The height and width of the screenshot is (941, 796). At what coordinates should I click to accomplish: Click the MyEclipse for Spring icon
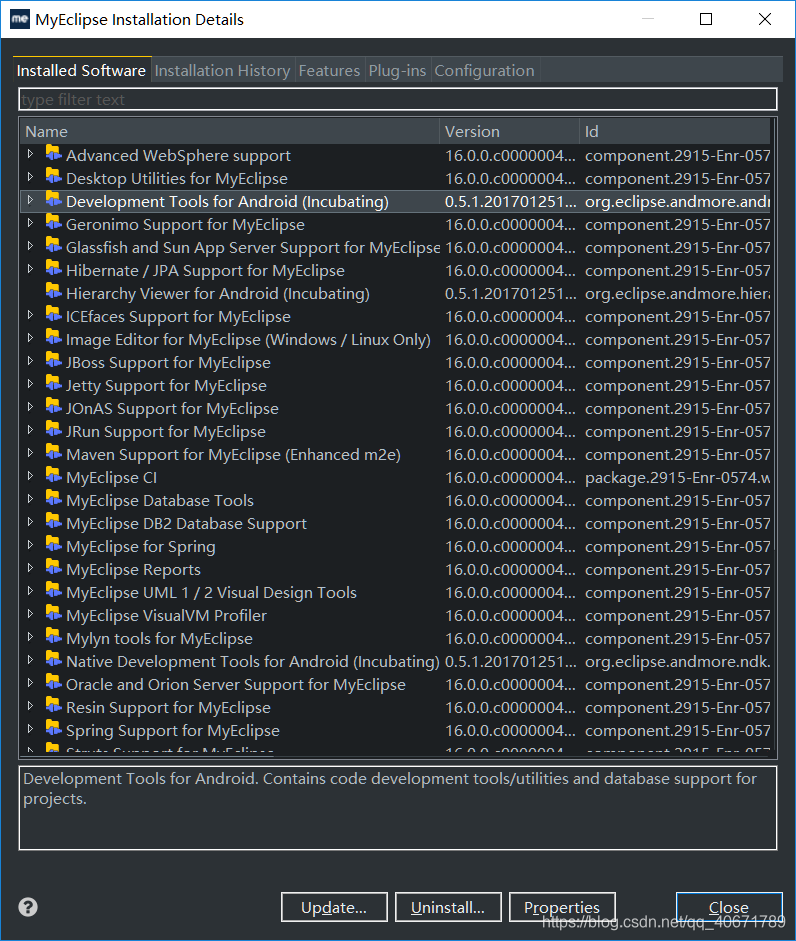tap(53, 545)
